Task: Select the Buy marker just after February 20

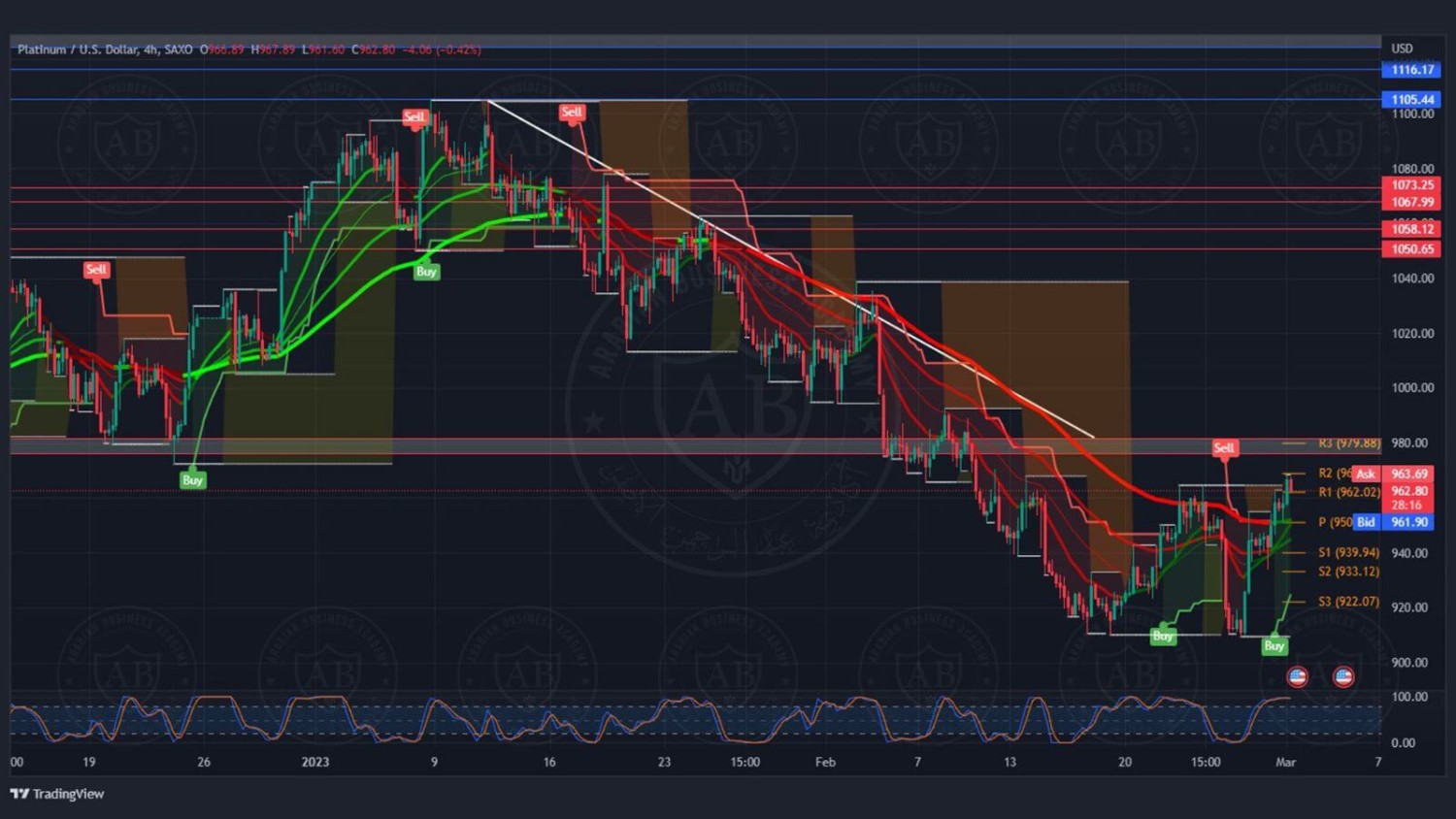Action: [x=1163, y=637]
